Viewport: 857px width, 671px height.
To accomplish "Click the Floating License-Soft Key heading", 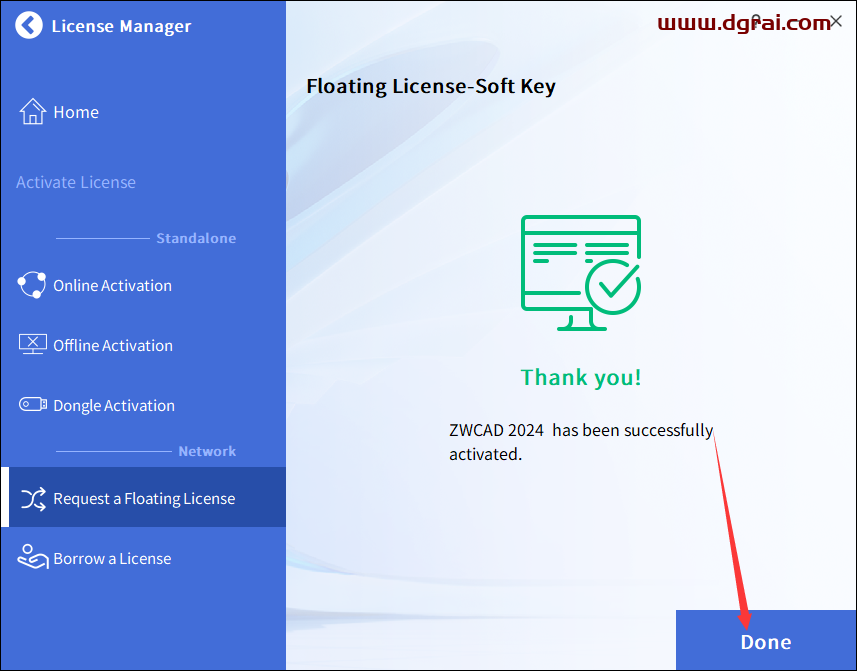I will [431, 86].
